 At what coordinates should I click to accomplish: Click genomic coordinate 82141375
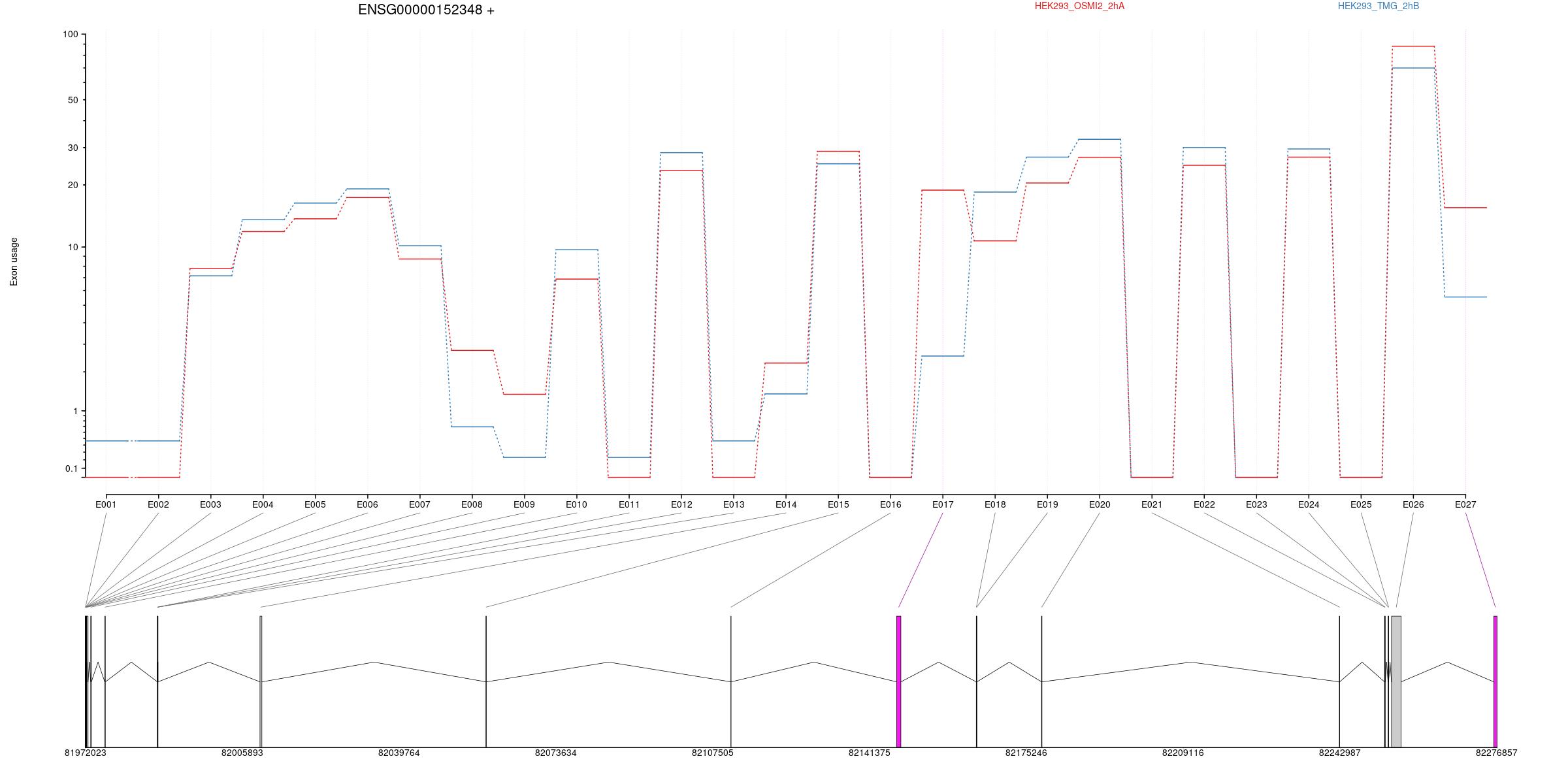tap(869, 753)
